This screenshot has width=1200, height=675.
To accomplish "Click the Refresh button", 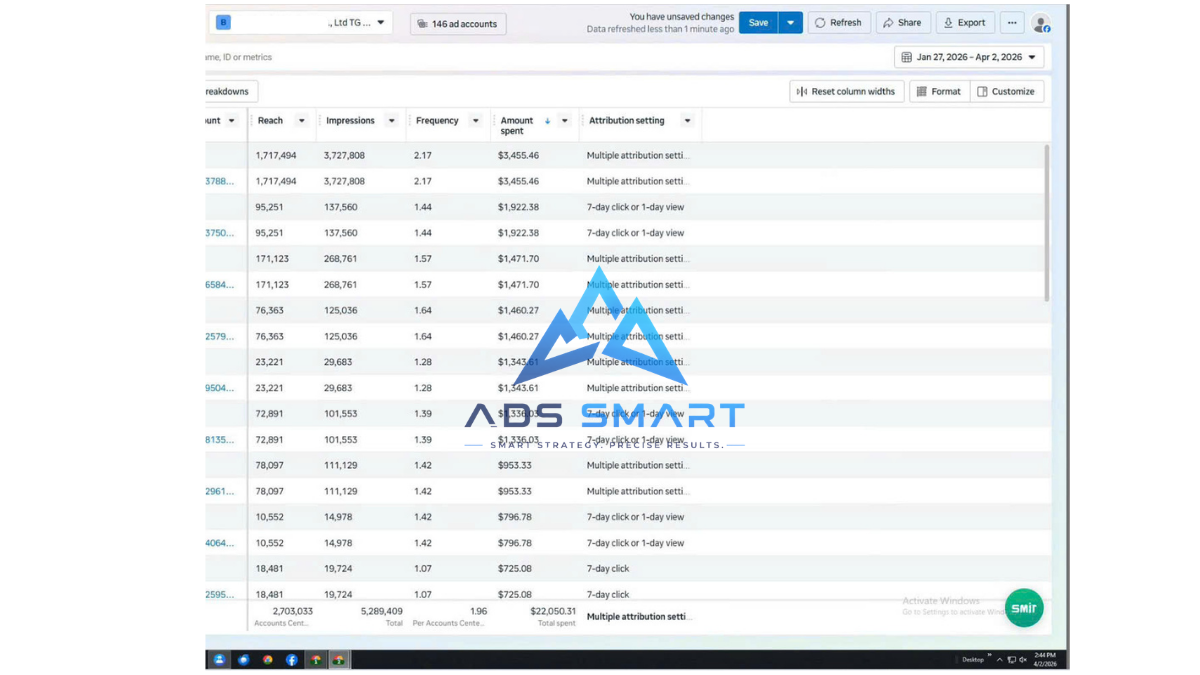I will 838,23.
